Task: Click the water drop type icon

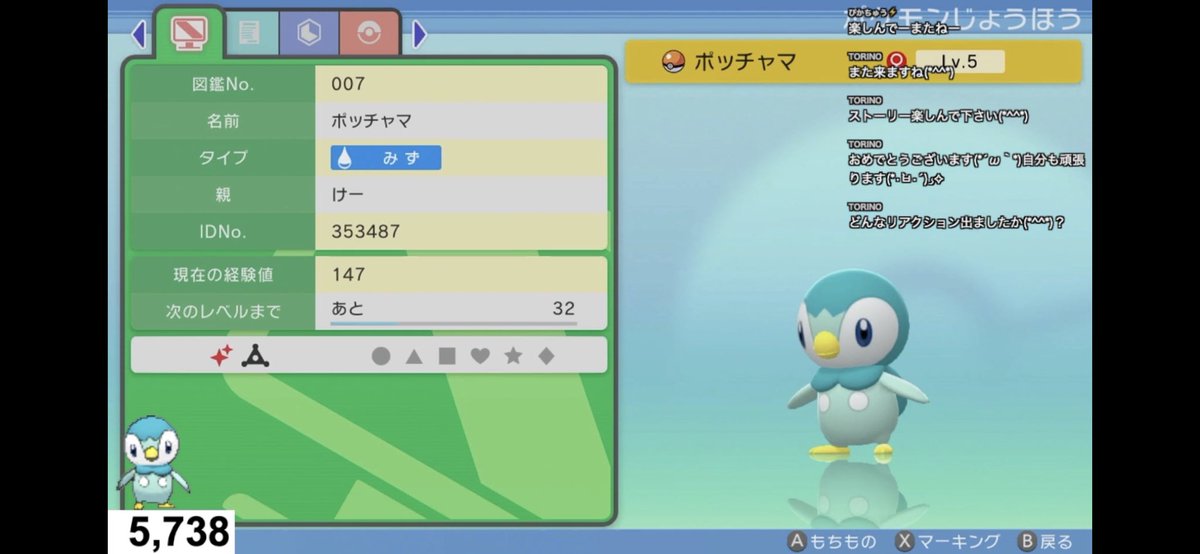Action: pyautogui.click(x=345, y=158)
